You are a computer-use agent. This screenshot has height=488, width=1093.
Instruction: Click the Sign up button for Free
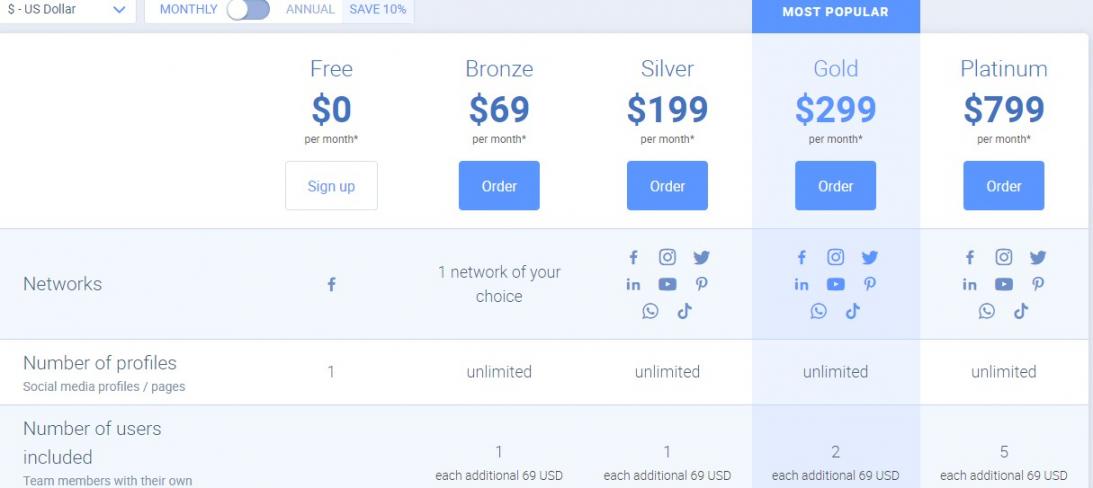[x=331, y=186]
